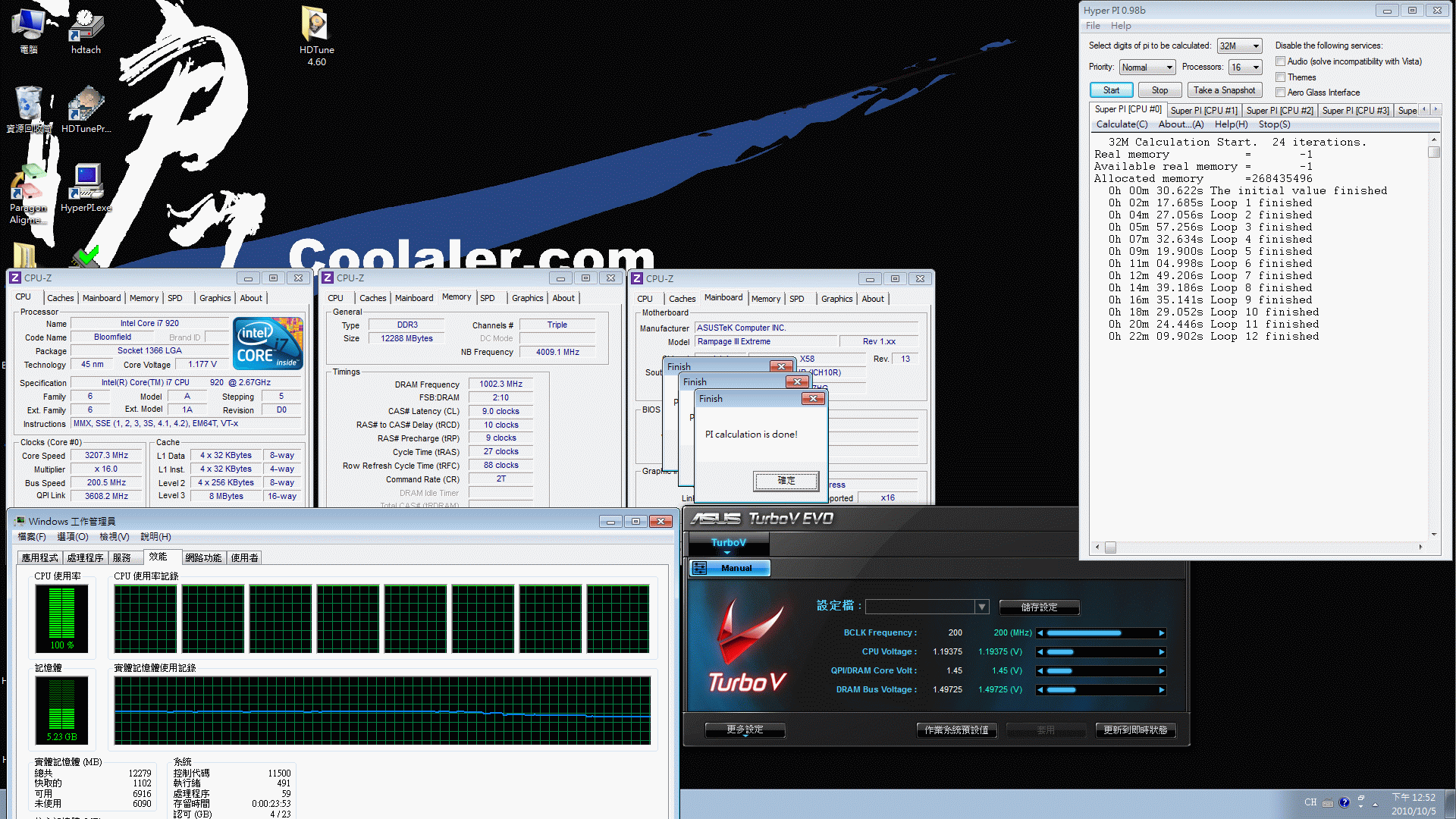Click the Intel Core i7 logo in CPU-Z
This screenshot has width=1456, height=819.
pyautogui.click(x=268, y=343)
